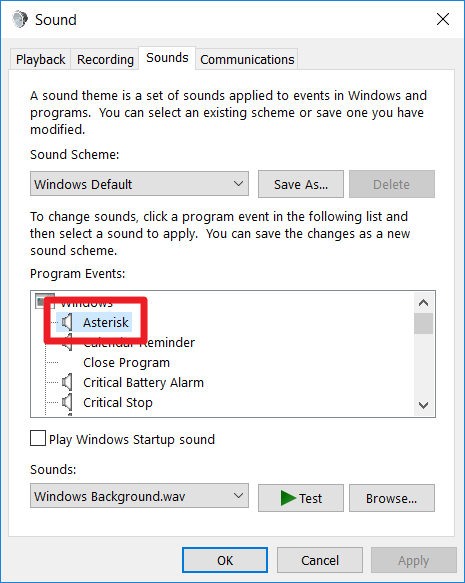The height and width of the screenshot is (583, 465).
Task: Click the speaker icon beside Critical Battery Alarm
Action: click(x=67, y=382)
